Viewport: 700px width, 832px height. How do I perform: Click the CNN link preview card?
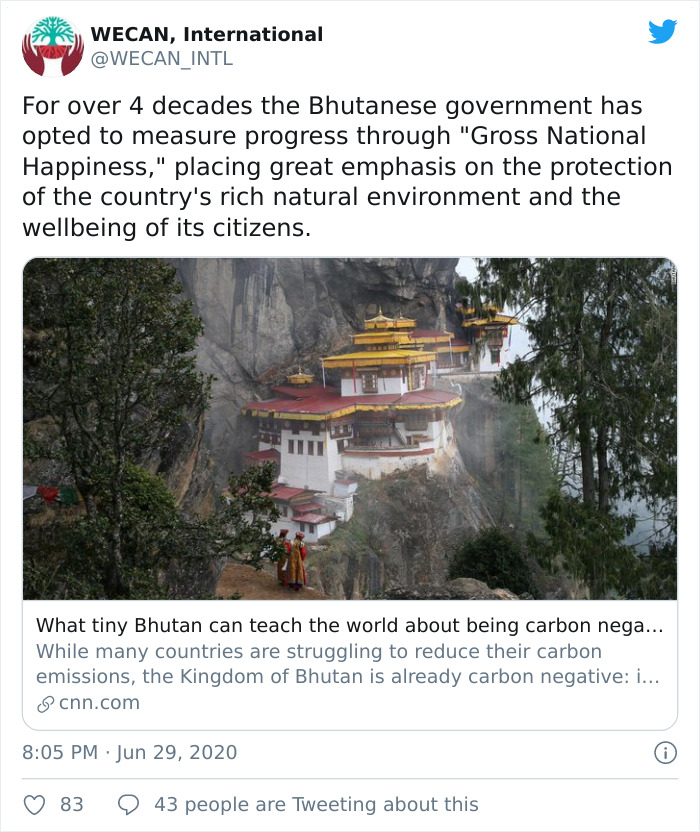[350, 490]
